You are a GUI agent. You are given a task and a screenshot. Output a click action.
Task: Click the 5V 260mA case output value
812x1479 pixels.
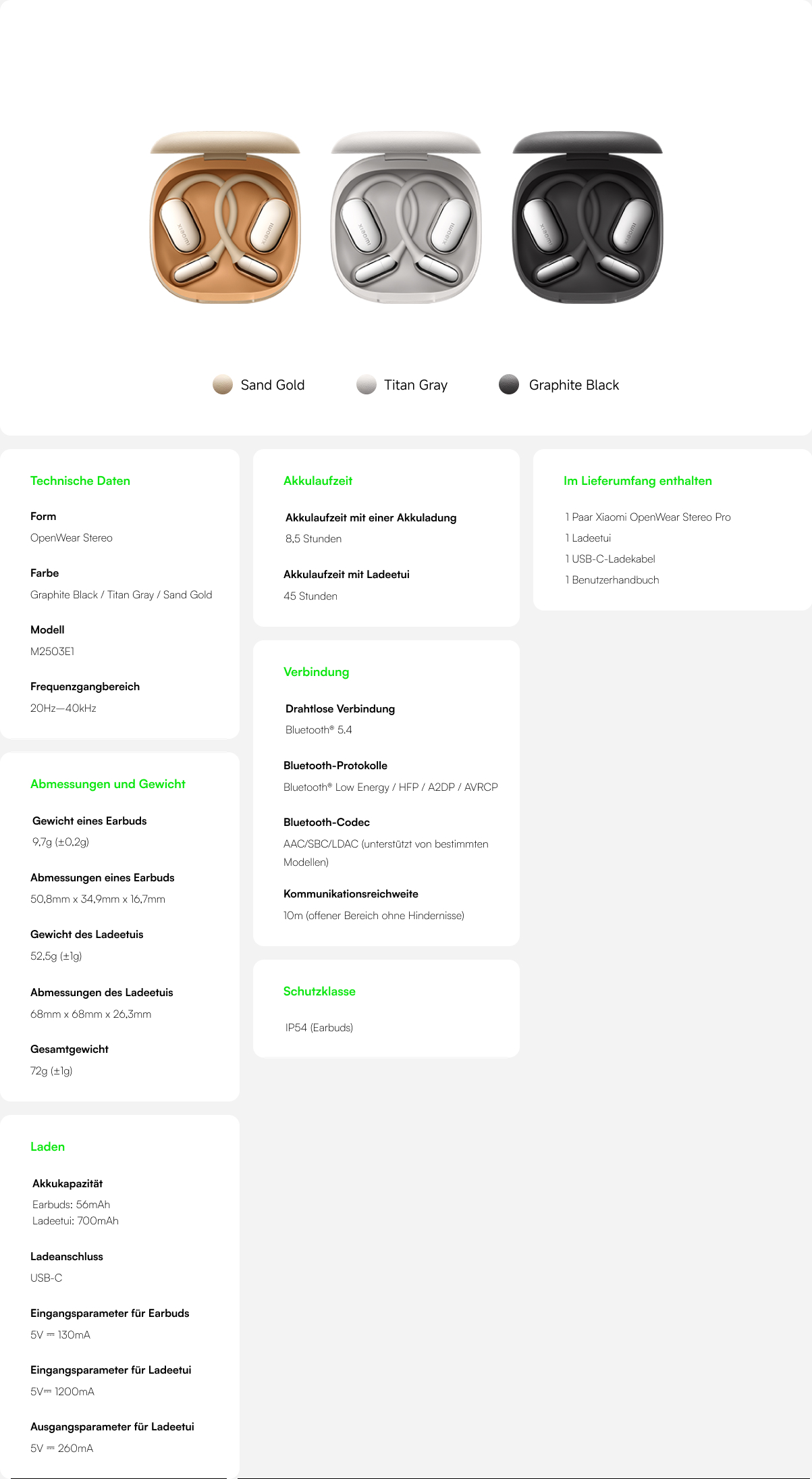[x=62, y=1448]
